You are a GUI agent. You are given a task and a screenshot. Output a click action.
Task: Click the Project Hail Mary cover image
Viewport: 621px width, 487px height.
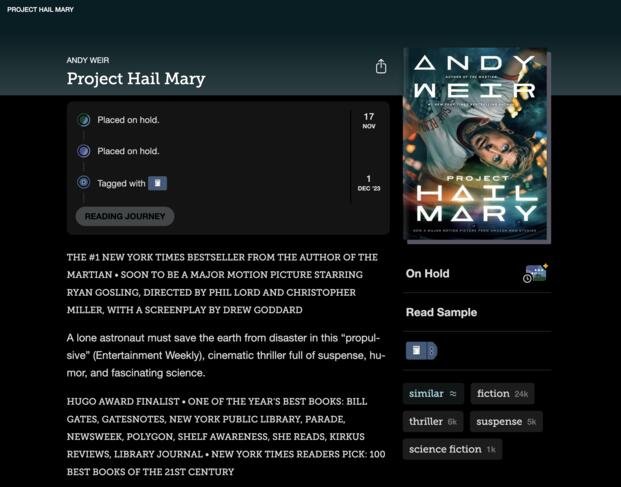pyautogui.click(x=477, y=145)
